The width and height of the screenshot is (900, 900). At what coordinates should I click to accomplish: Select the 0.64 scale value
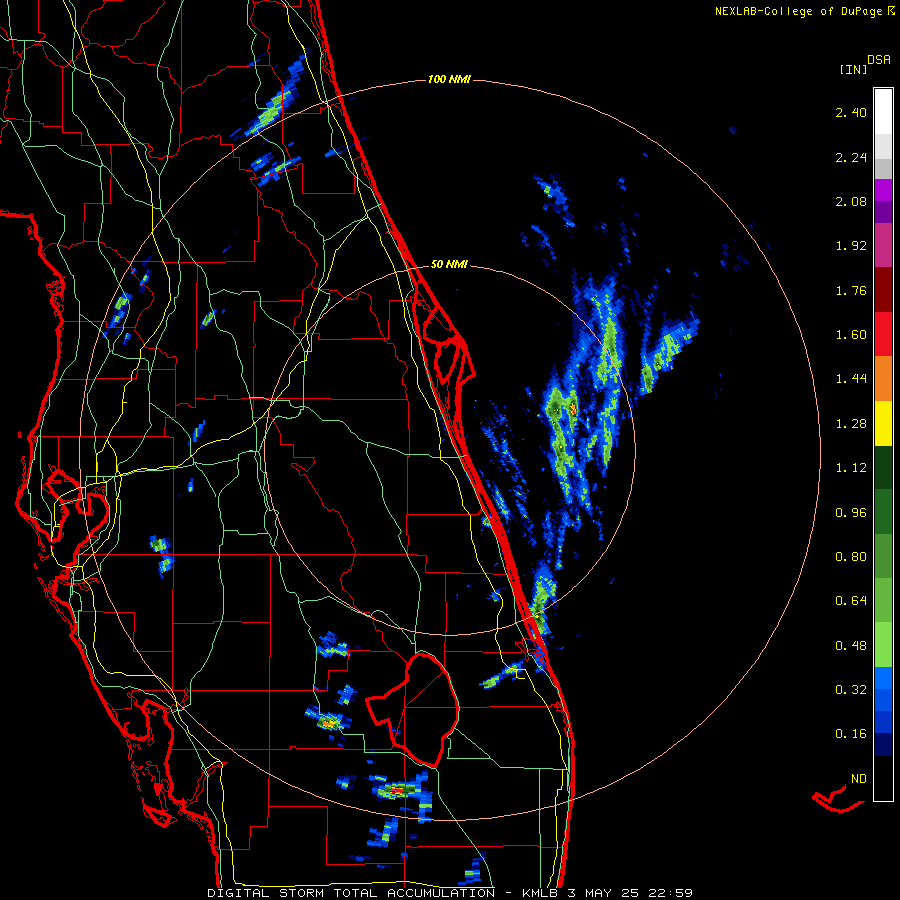[x=851, y=601]
